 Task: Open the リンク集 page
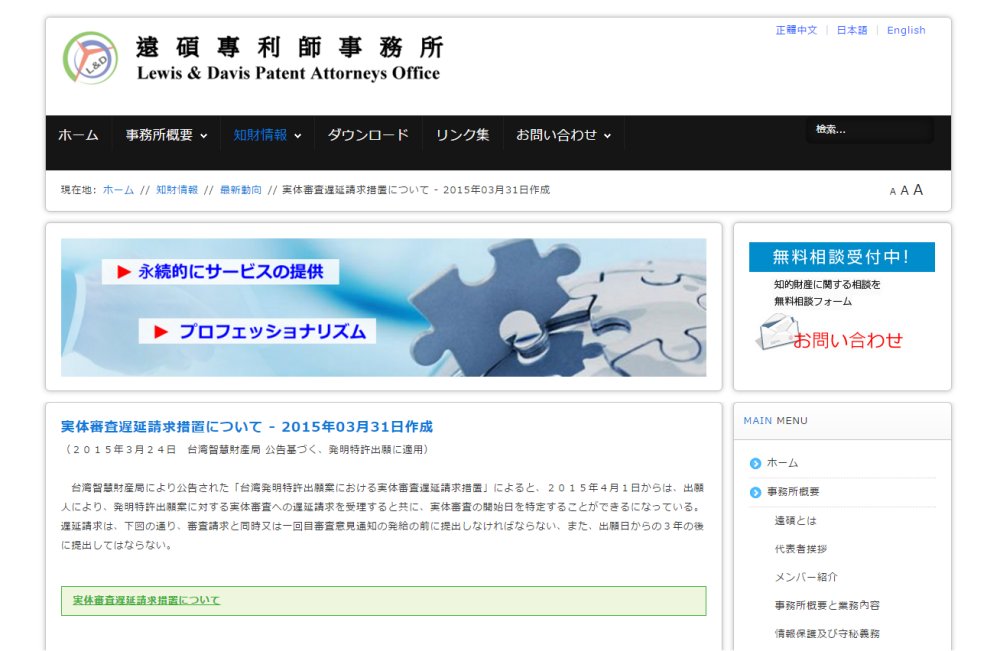(x=462, y=135)
